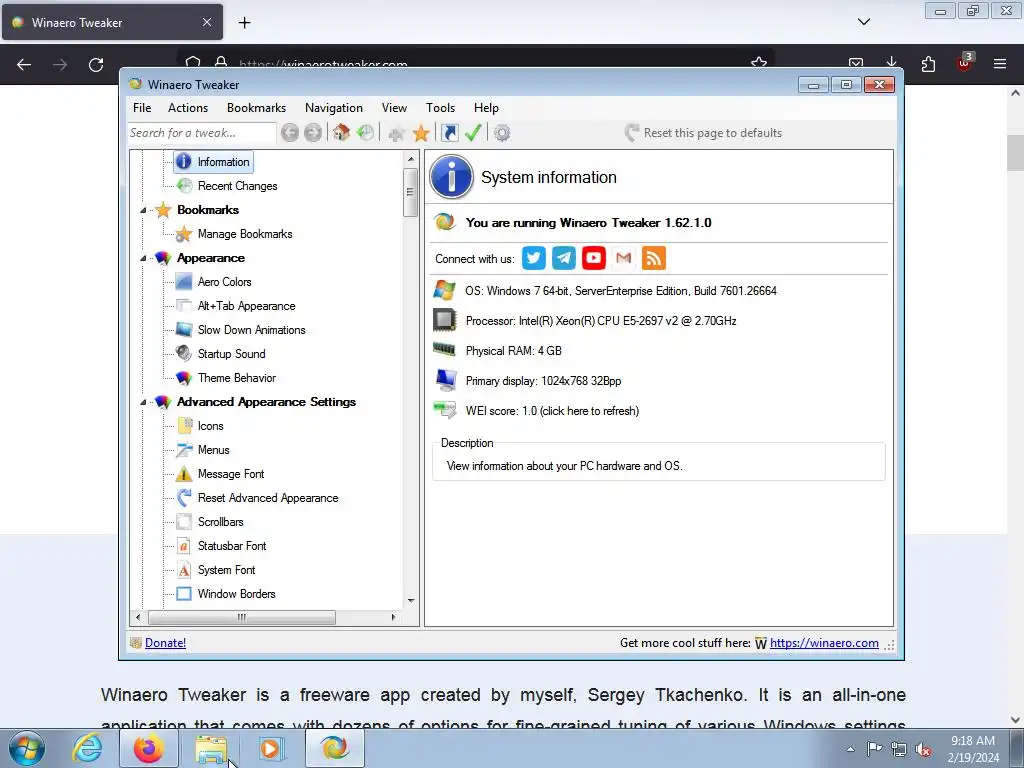Screen dimensions: 1024x768
Task: Open the media player taskbar icon
Action: (x=270, y=748)
